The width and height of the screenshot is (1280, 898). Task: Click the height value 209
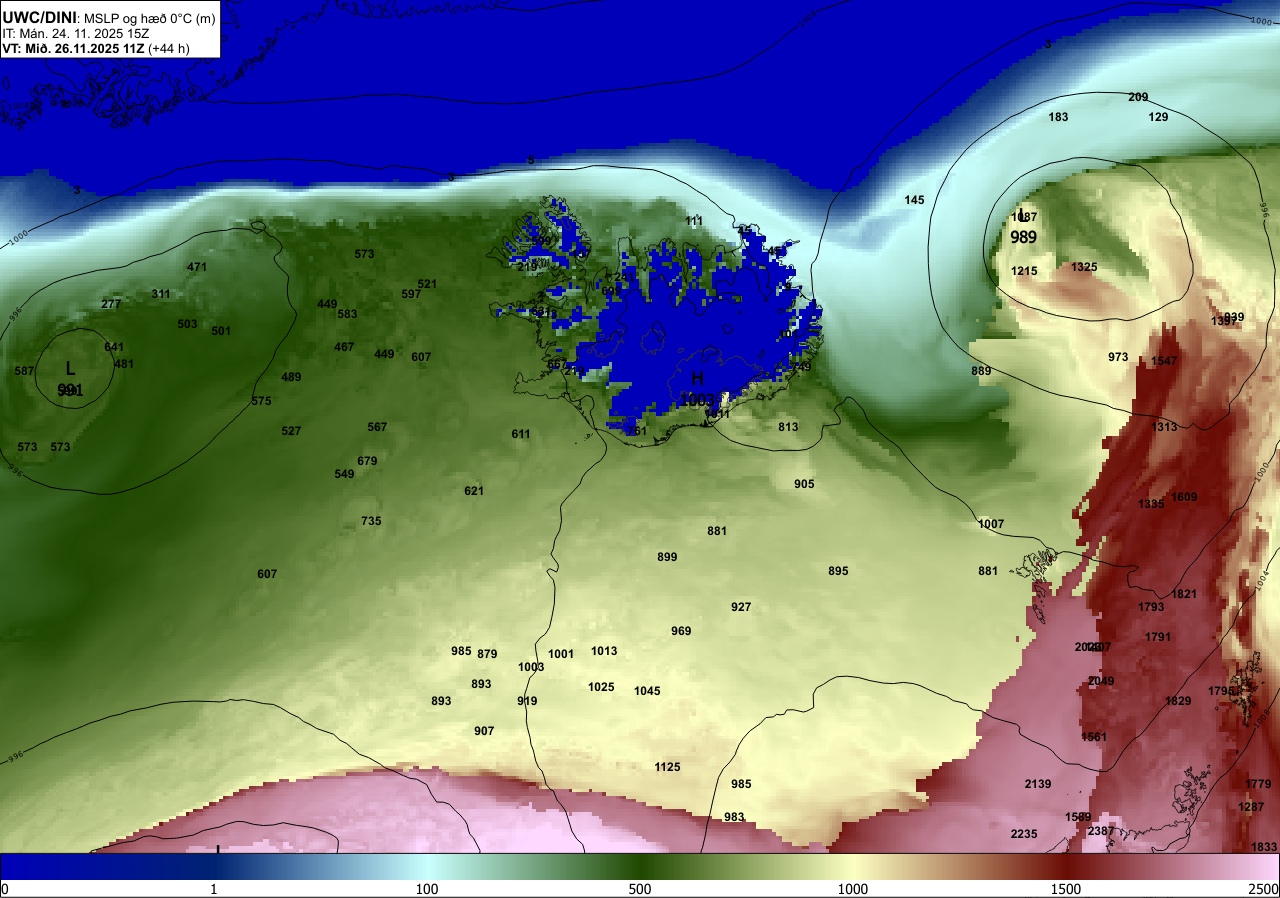pyautogui.click(x=1138, y=97)
